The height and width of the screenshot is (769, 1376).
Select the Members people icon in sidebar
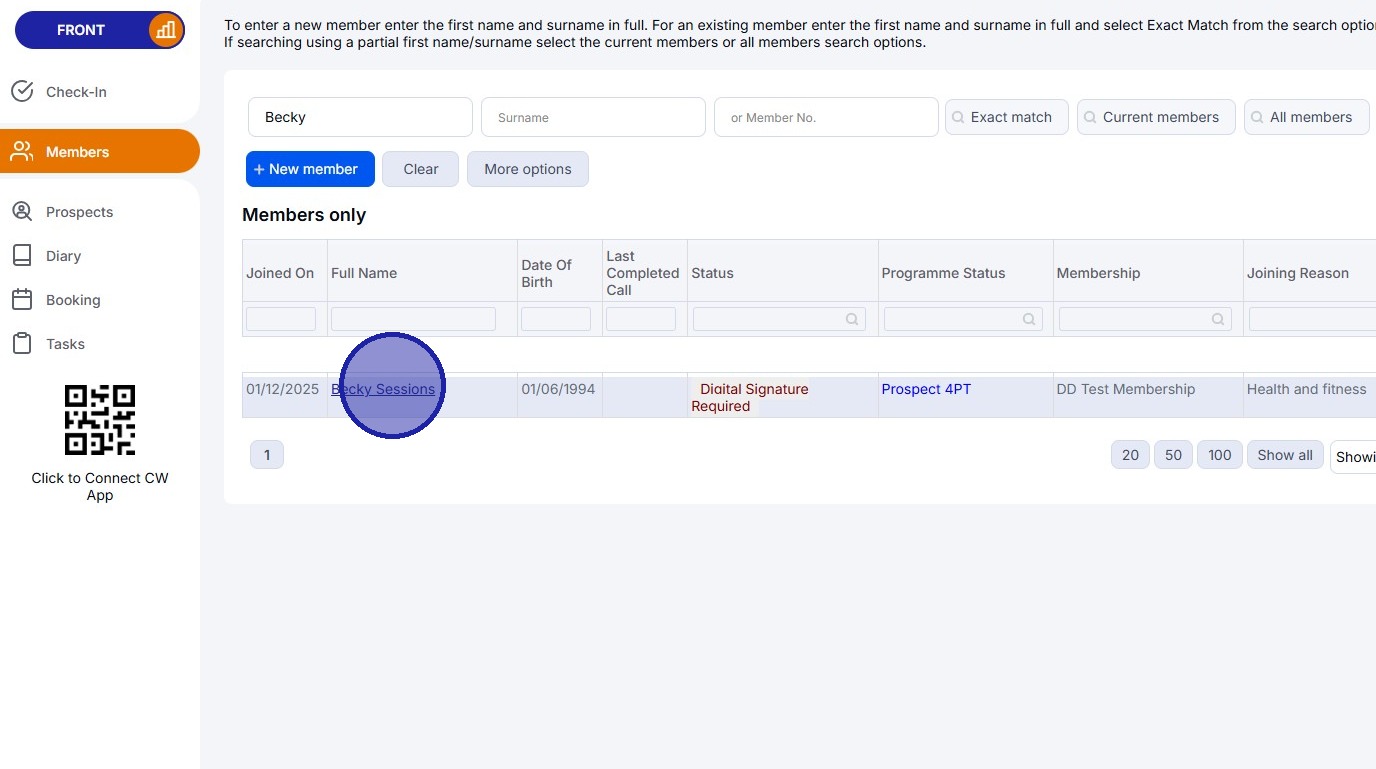[22, 151]
